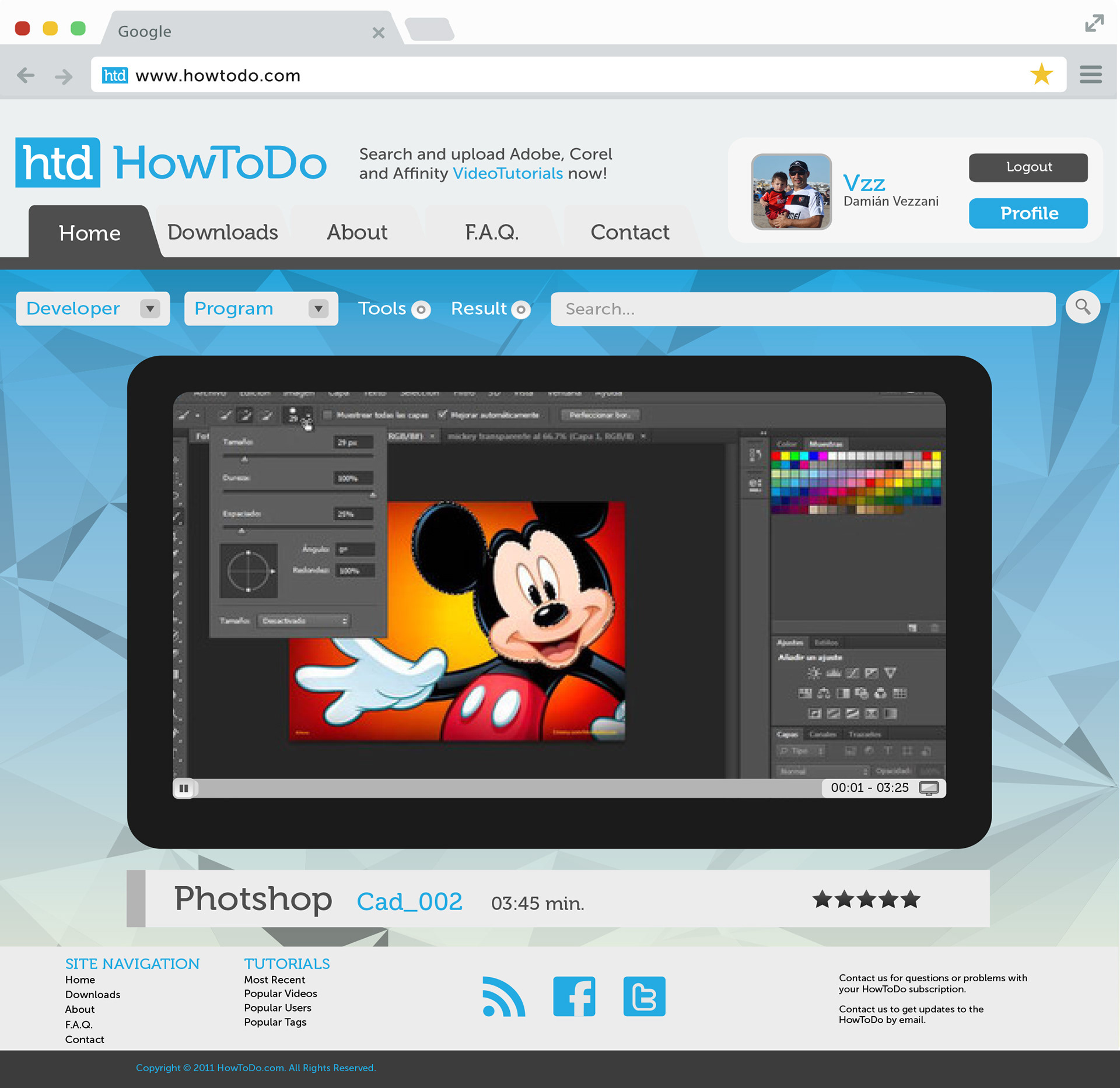Click the Logout button
The height and width of the screenshot is (1088, 1120).
click(1028, 167)
